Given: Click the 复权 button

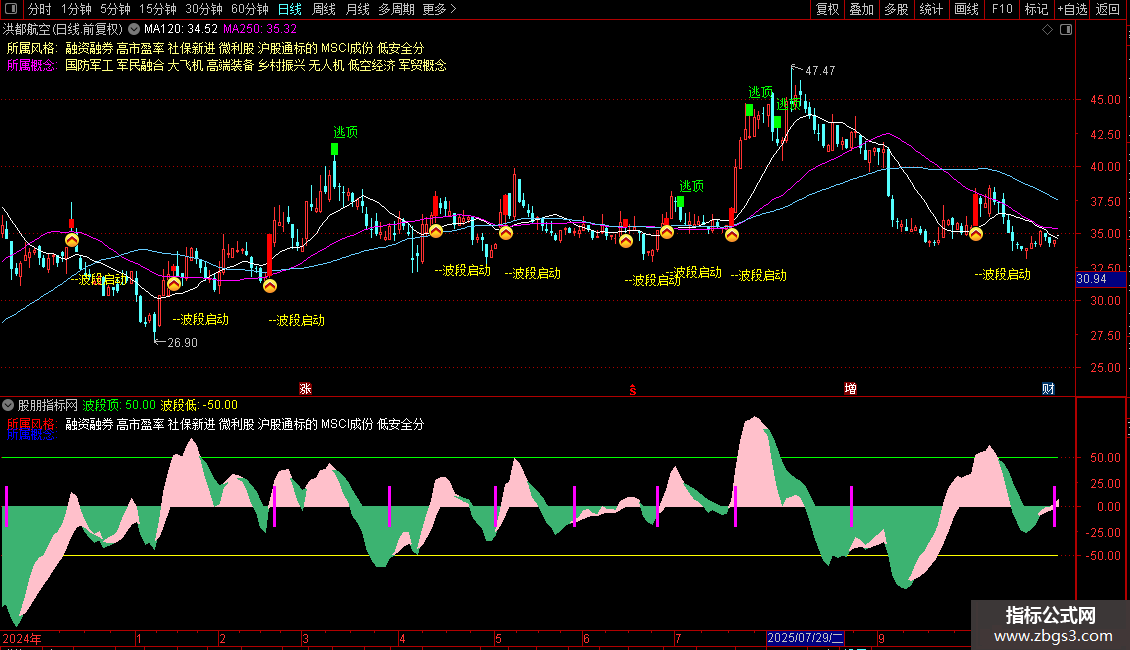Looking at the screenshot, I should 827,9.
